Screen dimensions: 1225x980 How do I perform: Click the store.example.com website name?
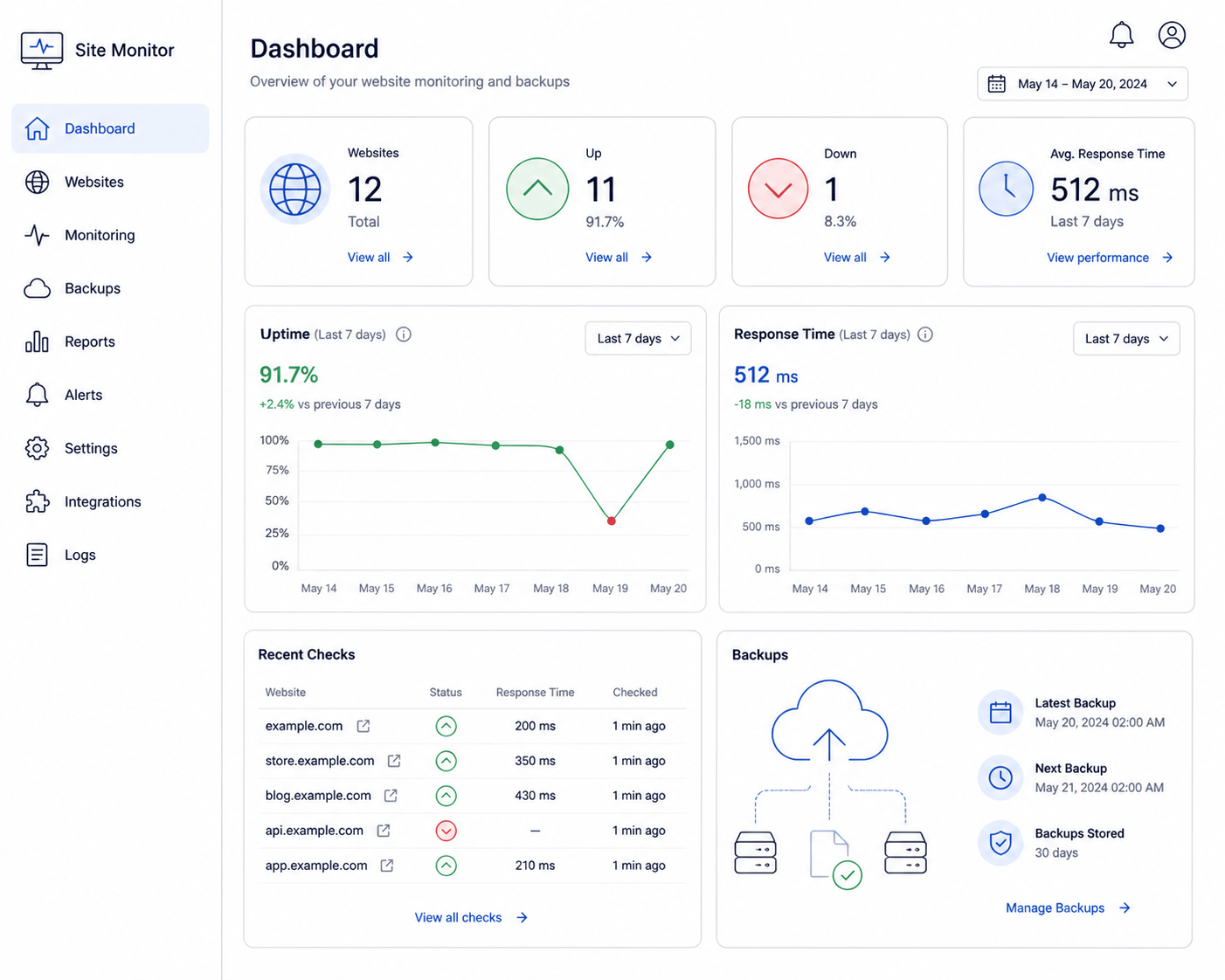click(x=320, y=761)
